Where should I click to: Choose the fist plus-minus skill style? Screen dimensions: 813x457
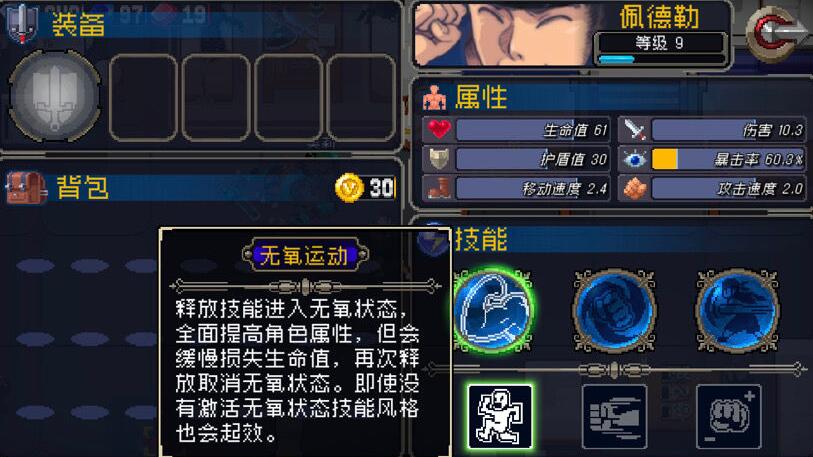tap(728, 417)
